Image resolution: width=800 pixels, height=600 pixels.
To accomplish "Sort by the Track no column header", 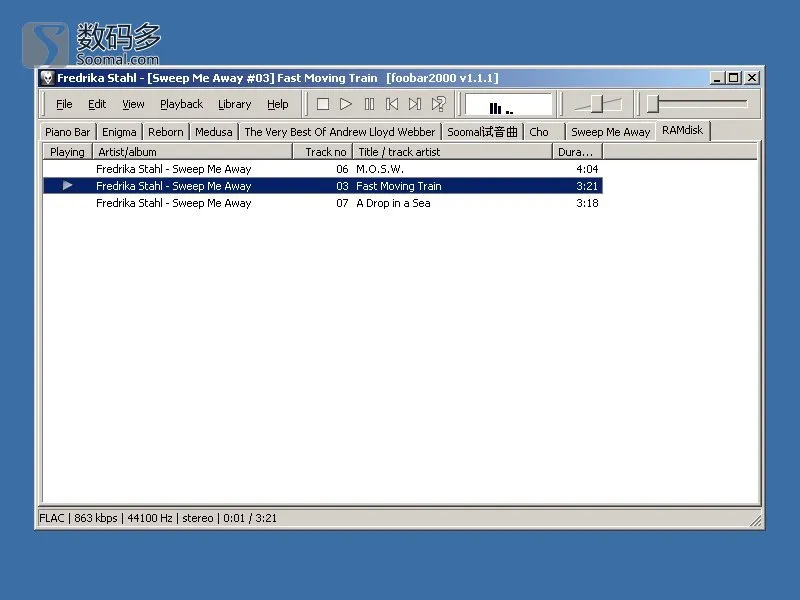I will (x=323, y=152).
